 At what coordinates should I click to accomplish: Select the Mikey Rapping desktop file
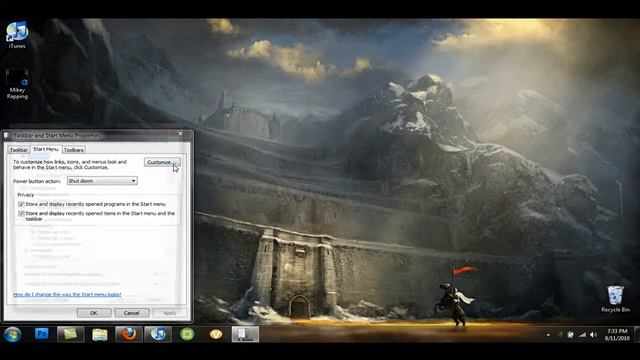pos(17,84)
